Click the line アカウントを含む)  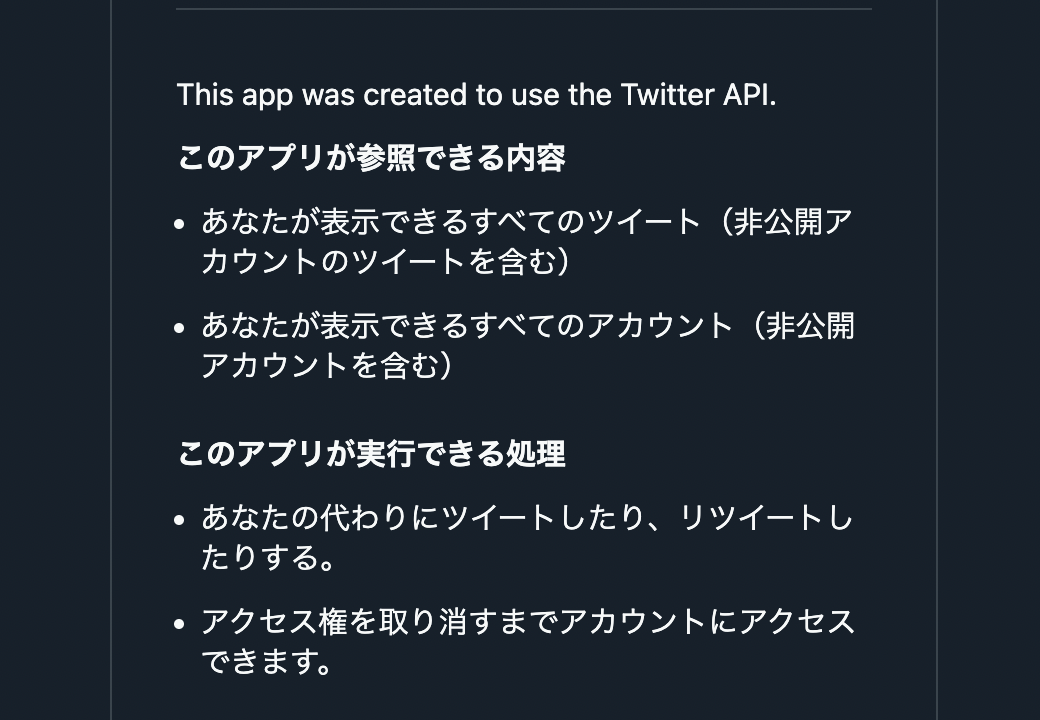[326, 365]
